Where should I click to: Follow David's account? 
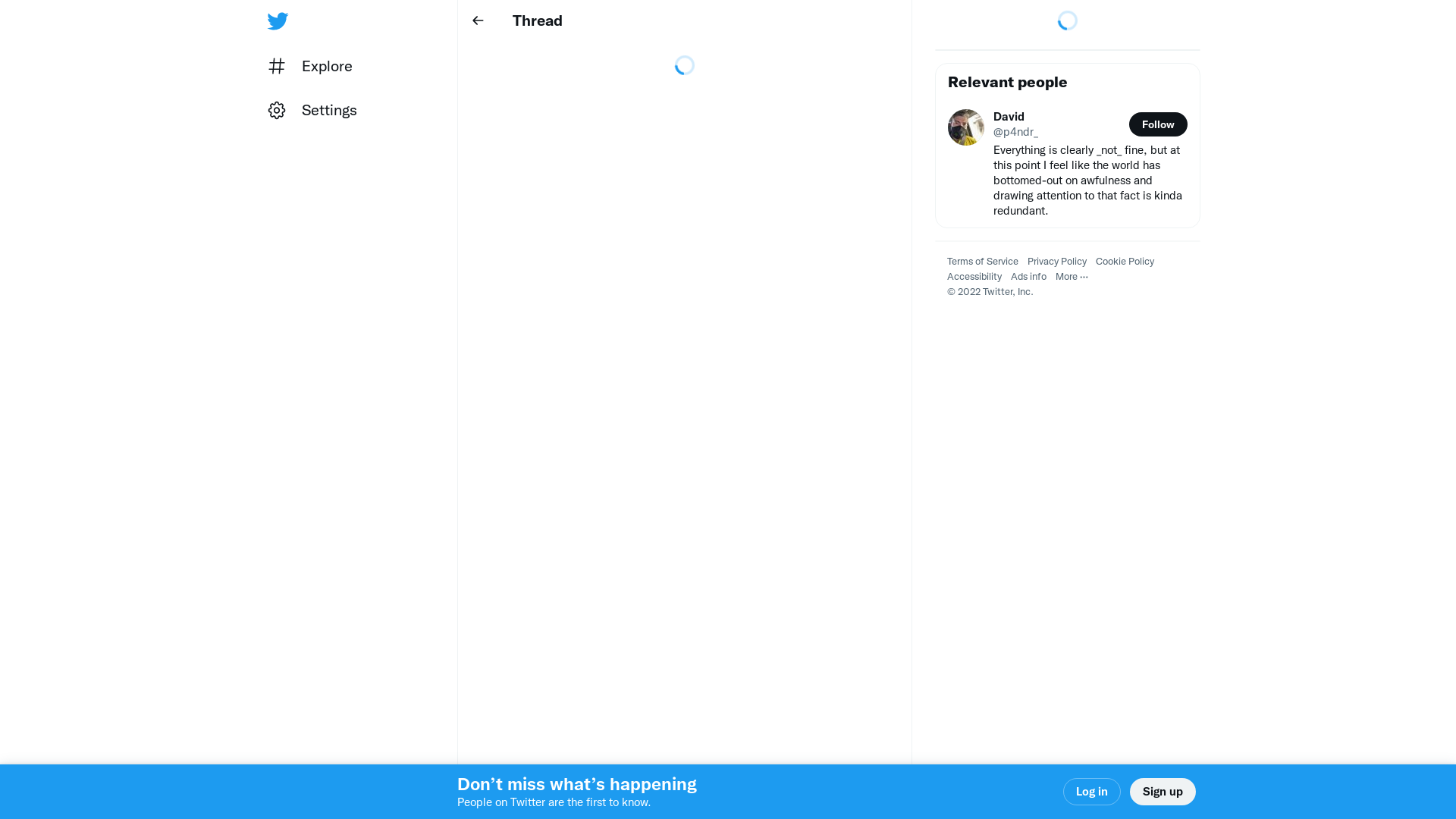(1157, 124)
